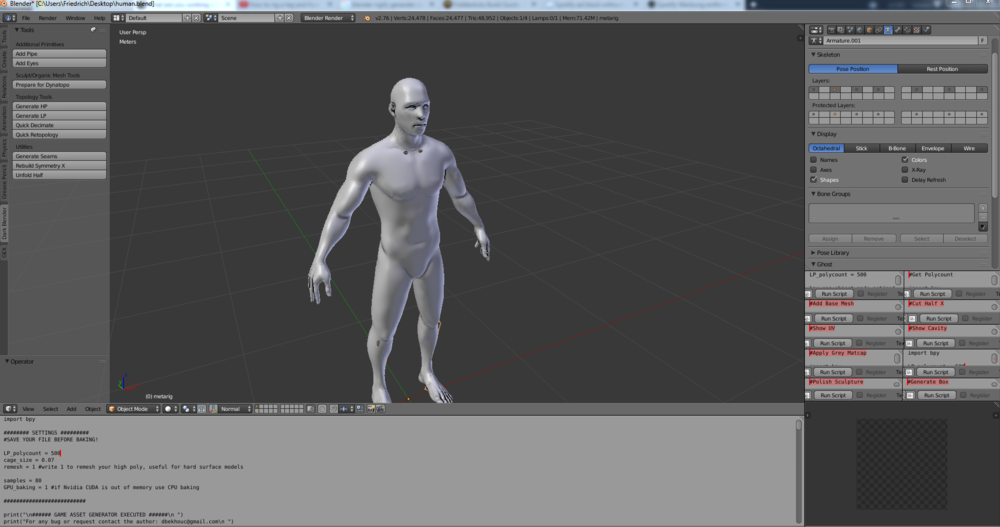
Task: Toggle the X-Ray checkbox
Action: [x=905, y=170]
